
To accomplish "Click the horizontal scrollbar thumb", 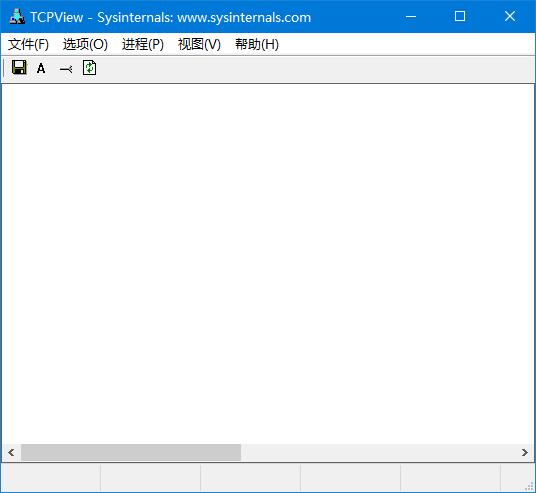I will pyautogui.click(x=131, y=453).
